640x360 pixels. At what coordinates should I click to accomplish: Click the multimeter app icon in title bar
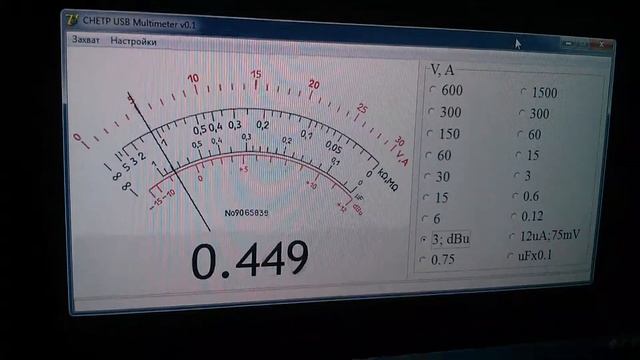[72, 20]
